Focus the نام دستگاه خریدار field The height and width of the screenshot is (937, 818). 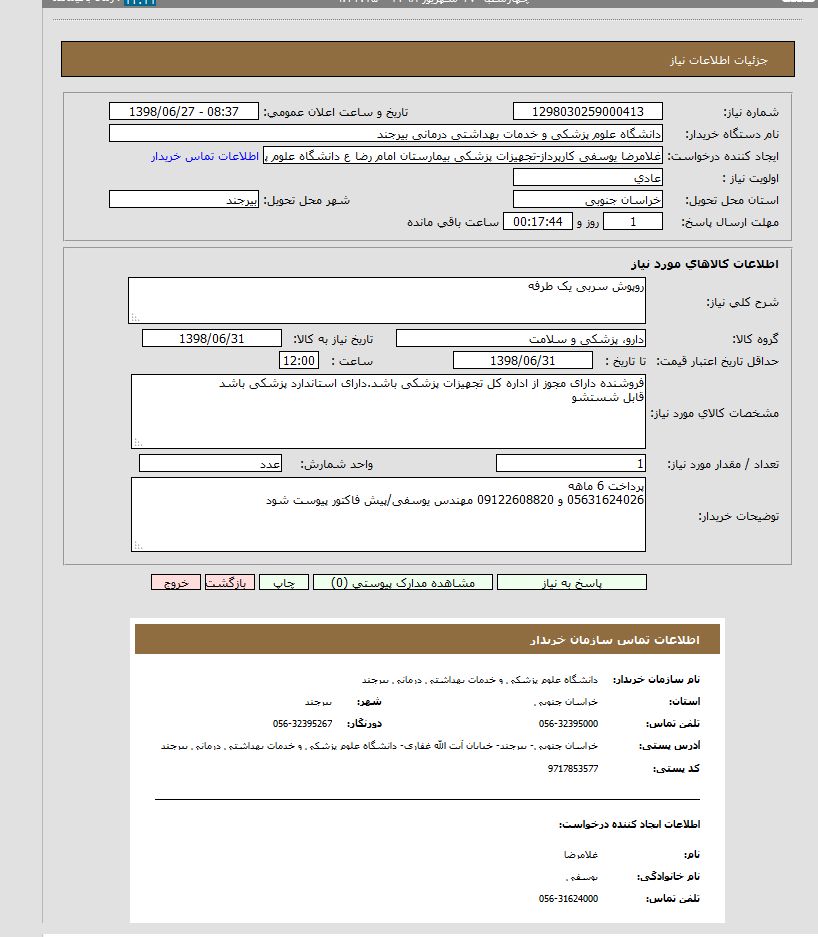(x=385, y=134)
